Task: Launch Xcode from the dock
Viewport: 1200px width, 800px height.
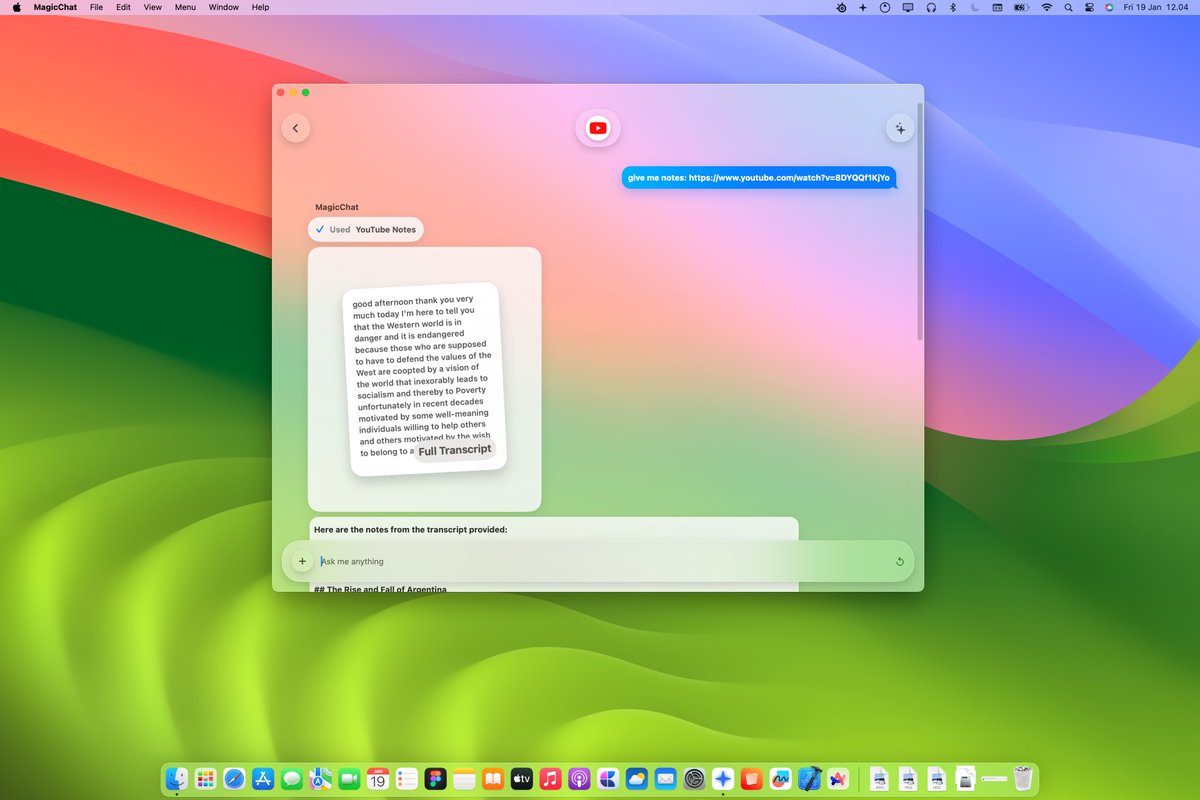Action: (810, 779)
